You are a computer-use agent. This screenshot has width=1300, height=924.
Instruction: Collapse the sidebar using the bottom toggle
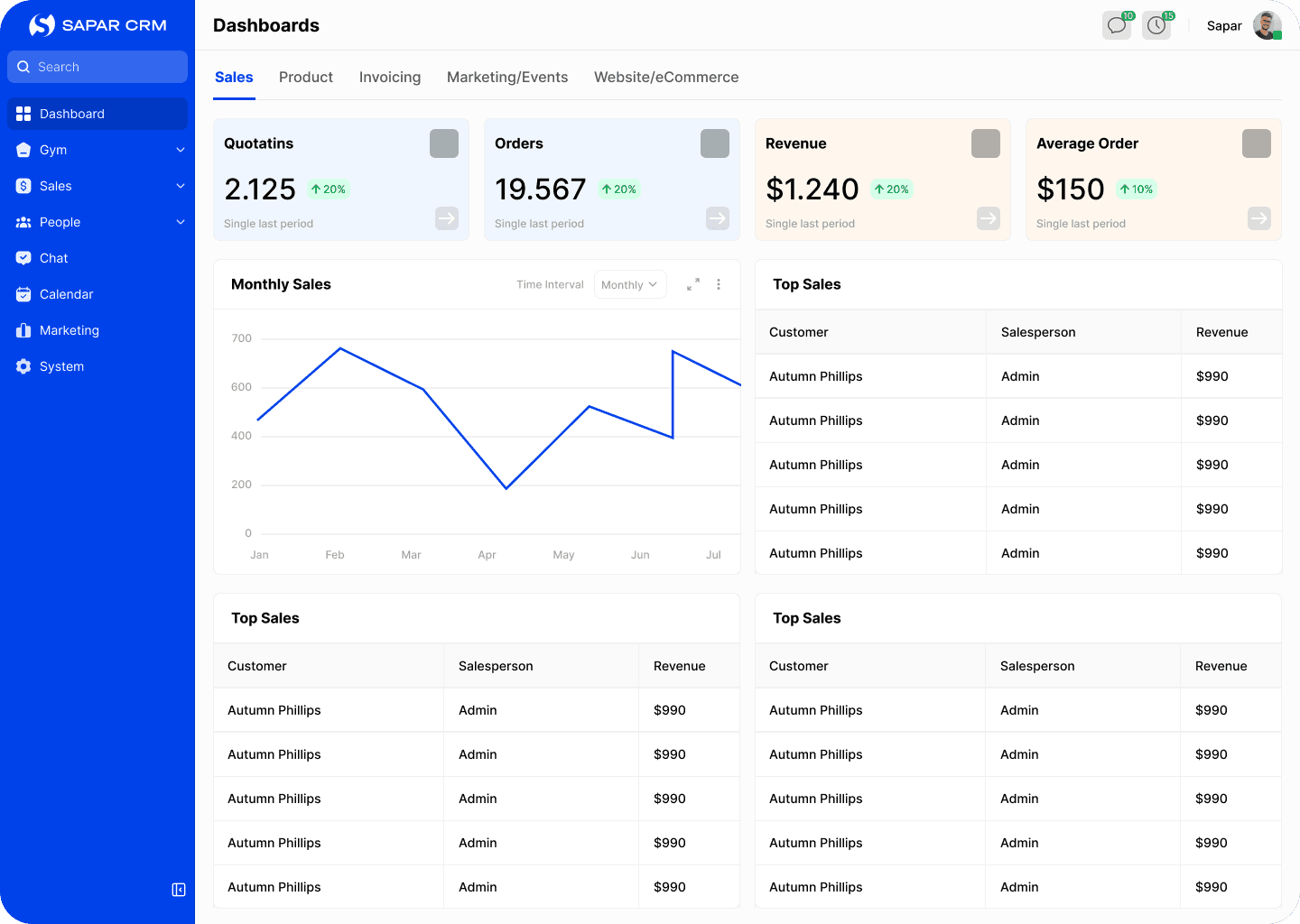point(179,890)
